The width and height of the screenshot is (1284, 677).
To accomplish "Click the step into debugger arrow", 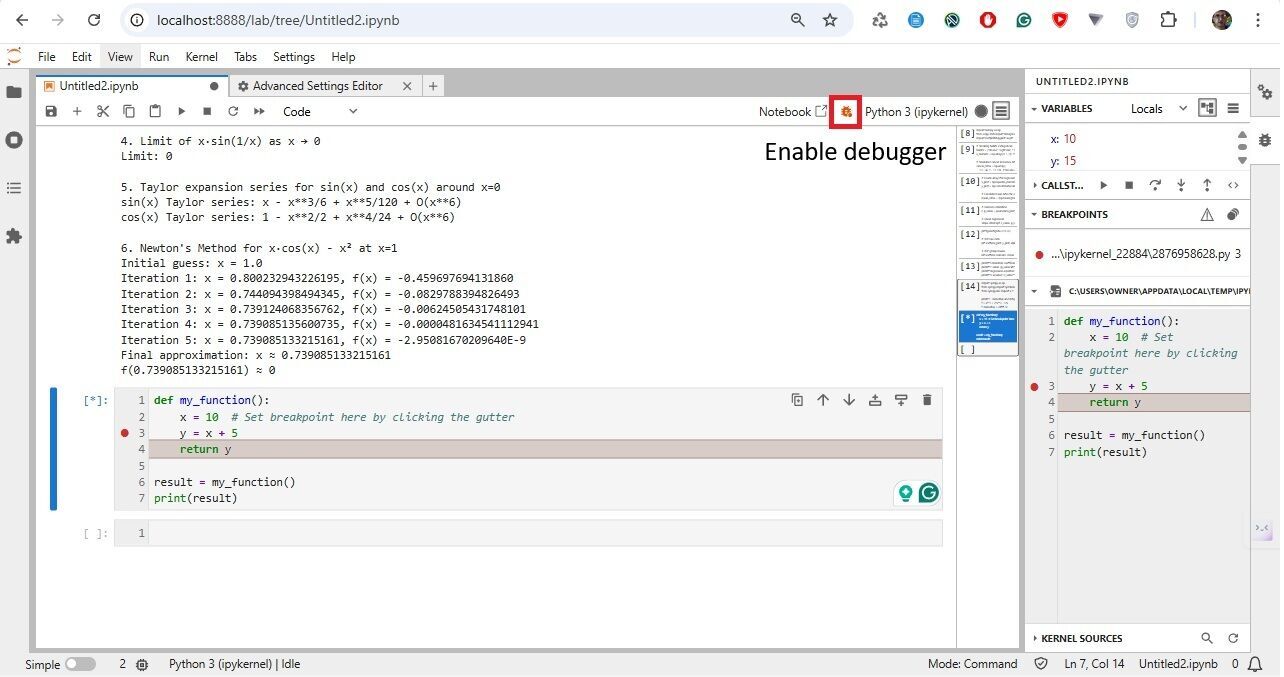I will pyautogui.click(x=1181, y=185).
